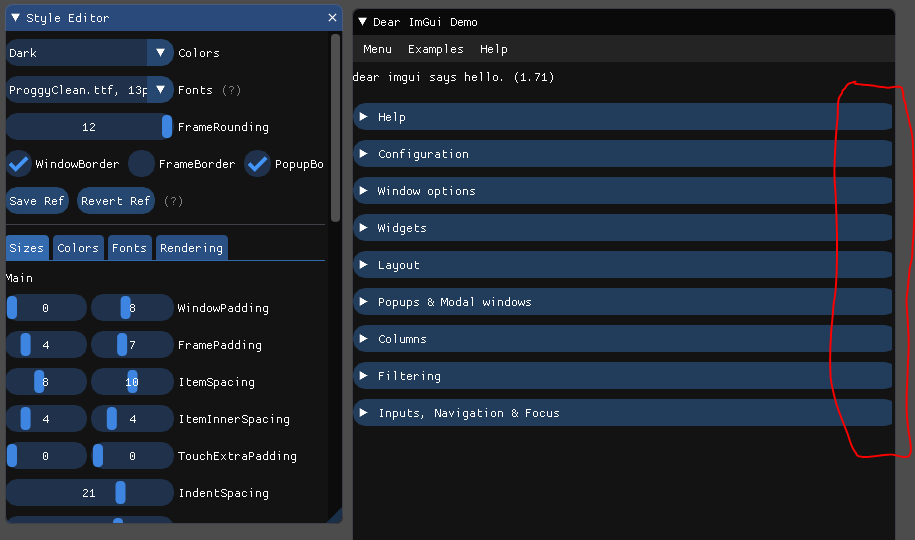Expand the Help section
Screen dimensions: 915x540
623,117
